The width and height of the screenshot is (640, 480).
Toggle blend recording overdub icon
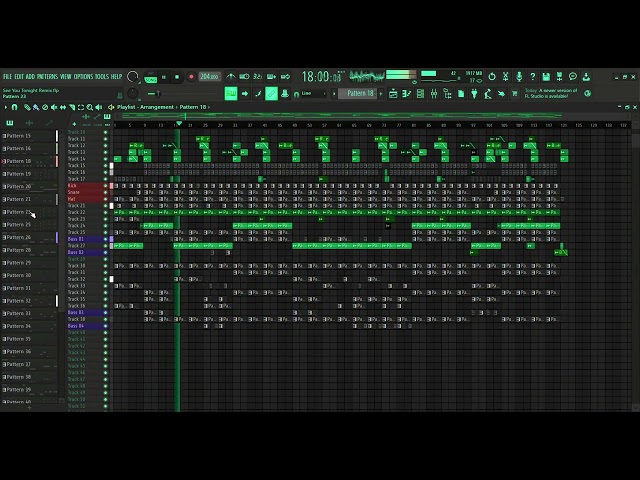click(271, 77)
